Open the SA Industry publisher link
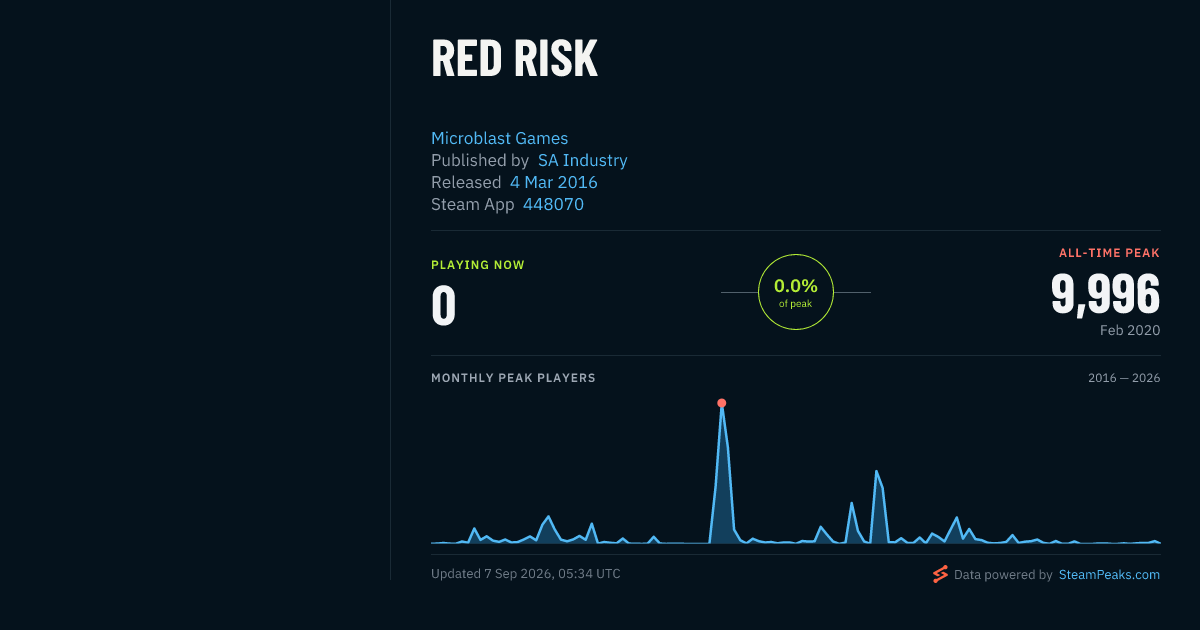Image resolution: width=1200 pixels, height=630 pixels. [x=582, y=160]
